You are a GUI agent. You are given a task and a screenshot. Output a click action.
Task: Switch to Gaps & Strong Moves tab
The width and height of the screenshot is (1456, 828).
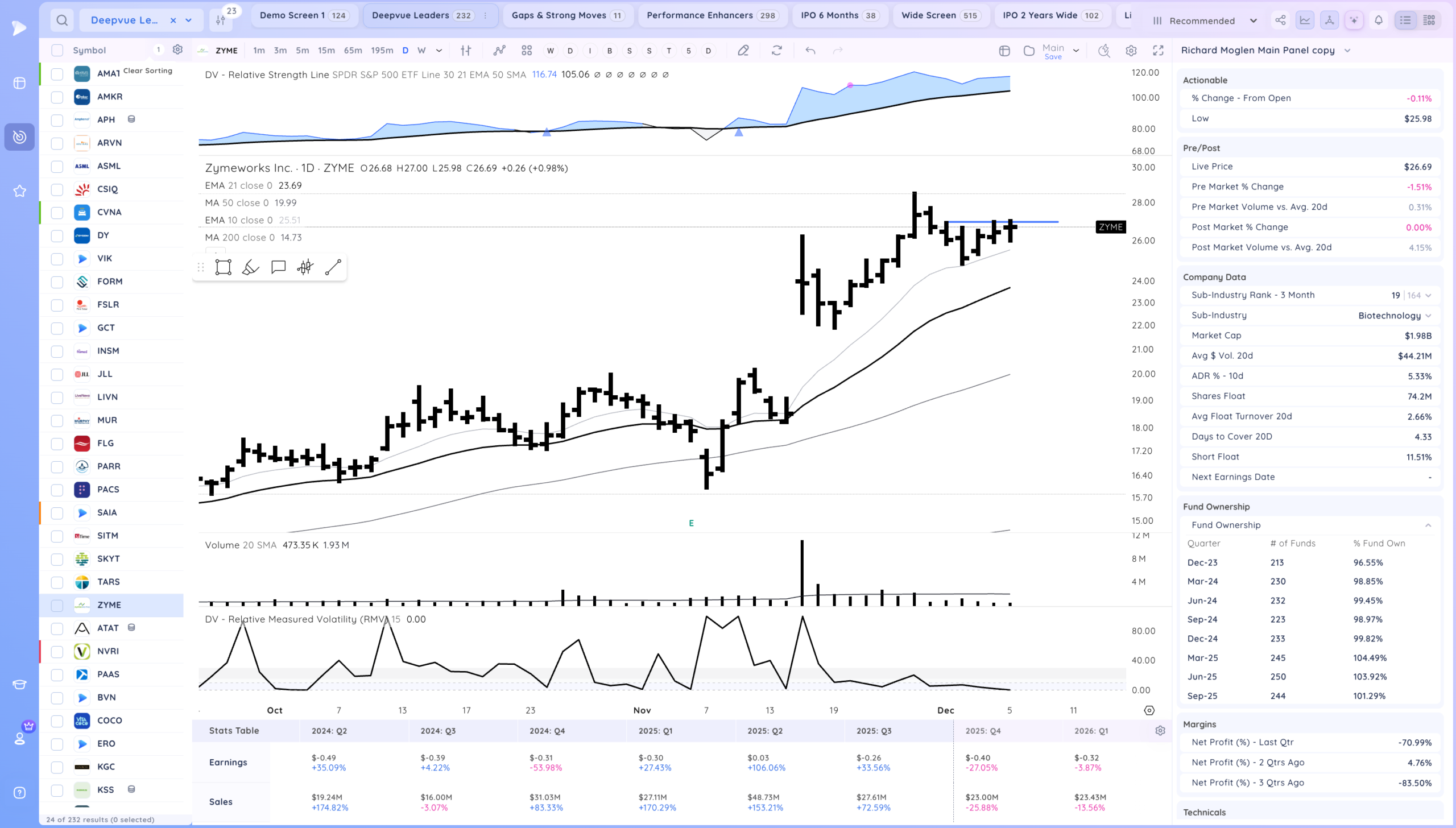[x=567, y=15]
